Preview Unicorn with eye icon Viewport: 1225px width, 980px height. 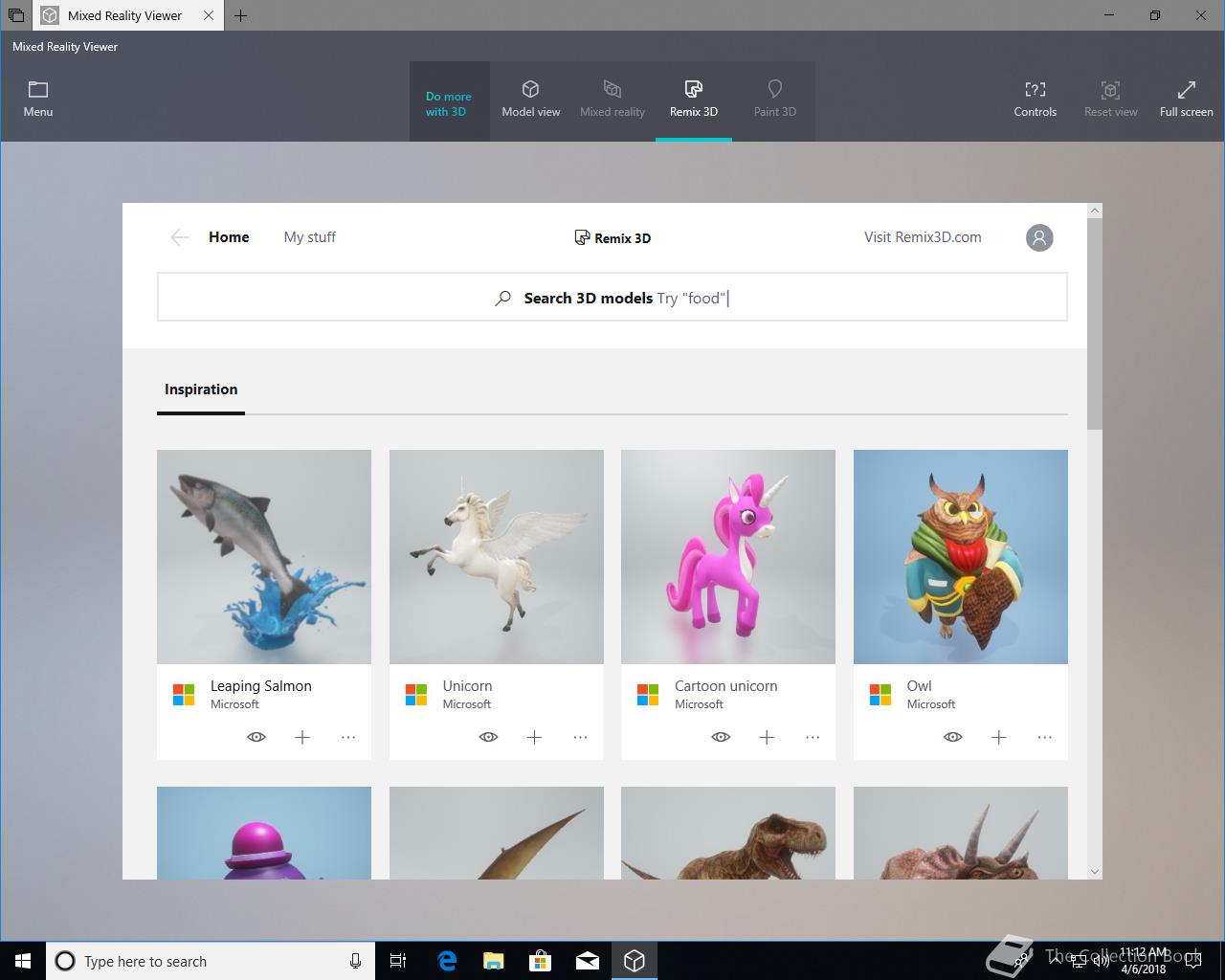[488, 737]
